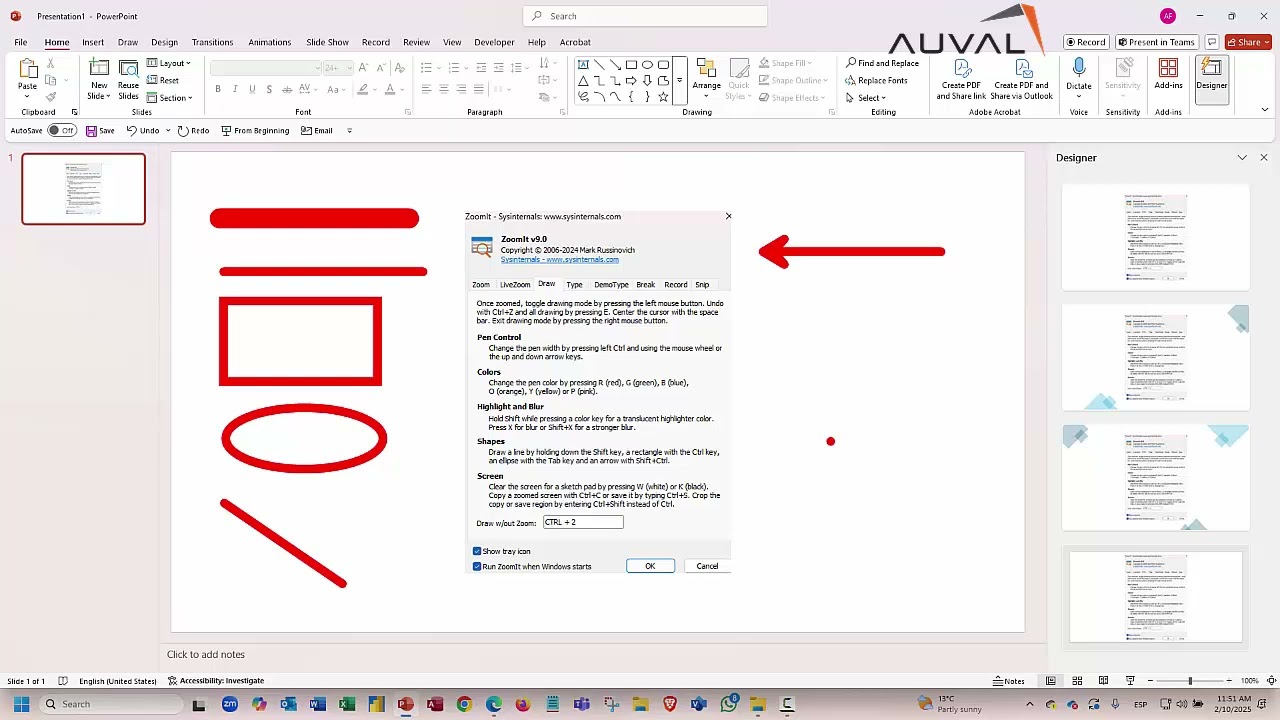Viewport: 1280px width, 720px height.
Task: Open the Sysinternals website link
Action: pos(559,260)
